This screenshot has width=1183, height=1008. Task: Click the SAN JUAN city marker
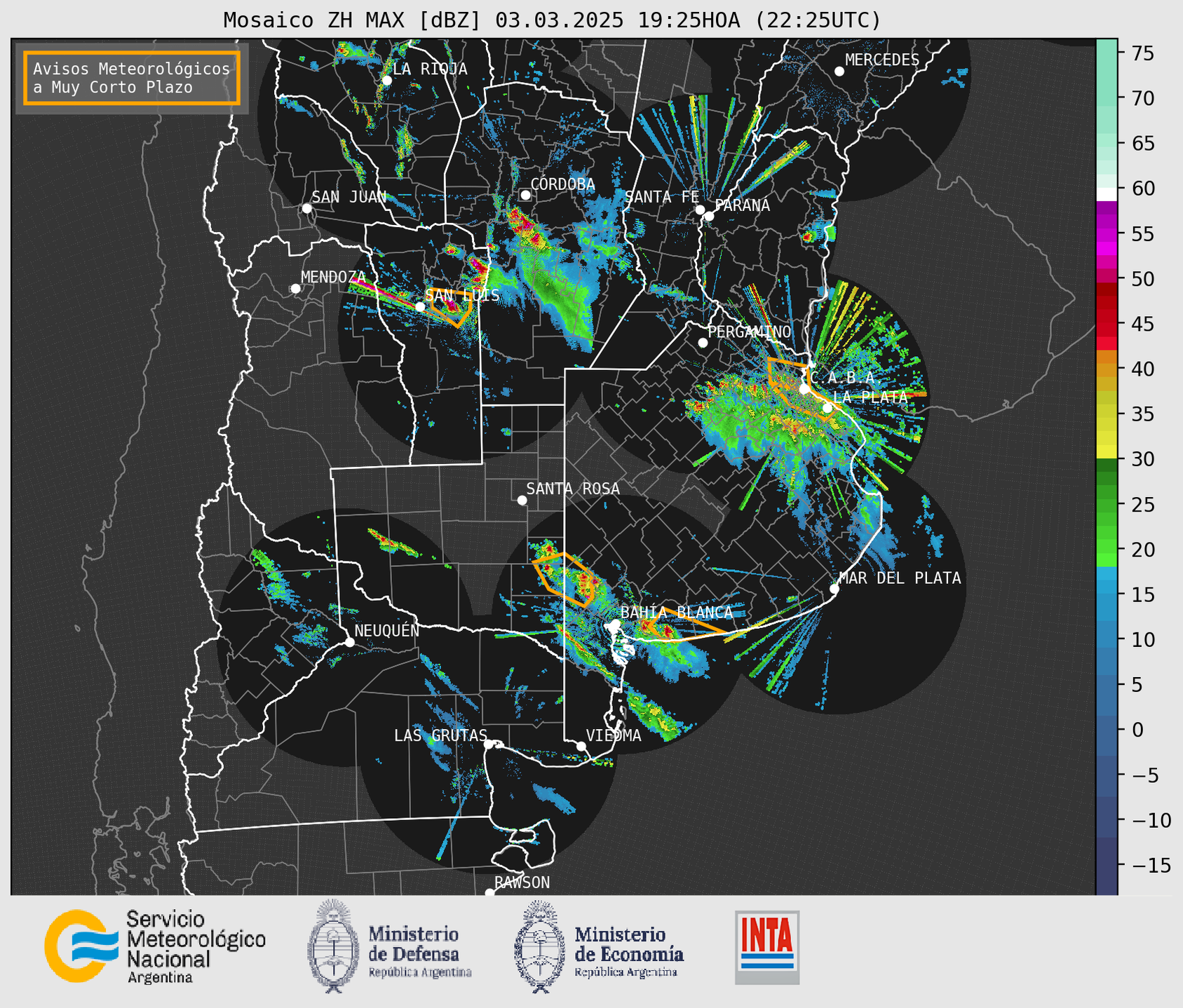tap(306, 208)
